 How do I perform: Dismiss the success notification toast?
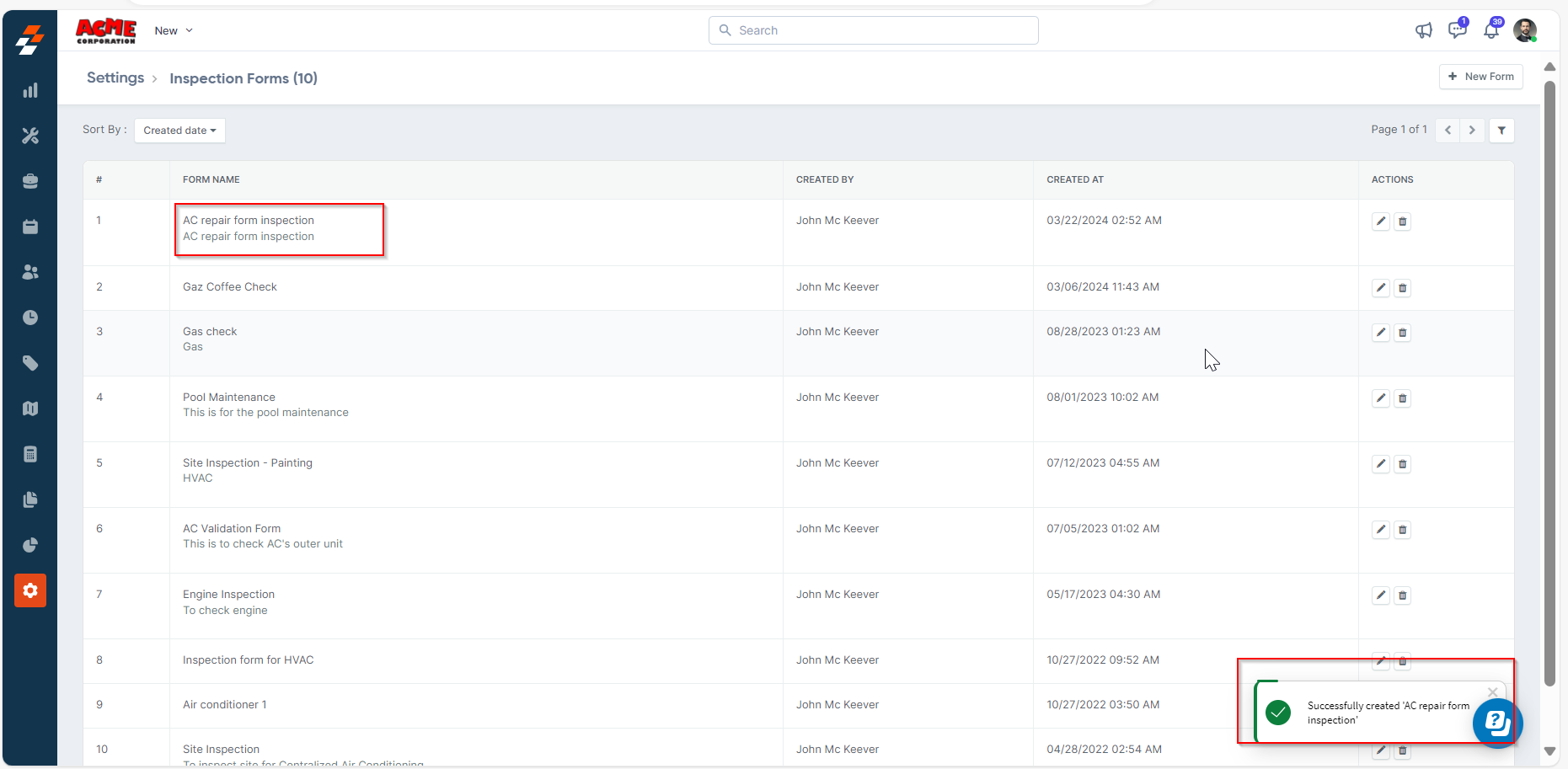click(x=1492, y=692)
